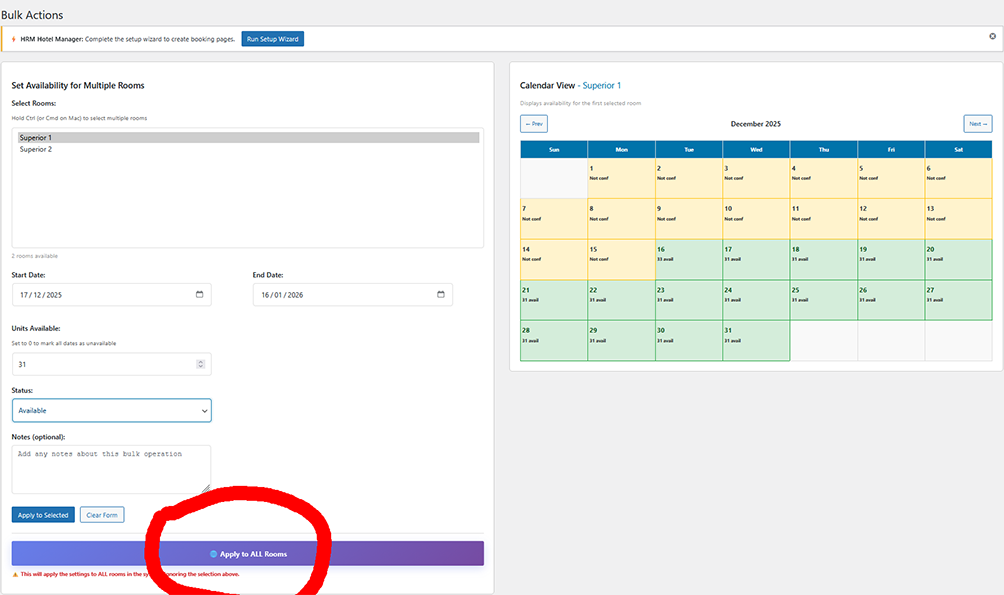Click the Apply to Selected button

pyautogui.click(x=43, y=515)
